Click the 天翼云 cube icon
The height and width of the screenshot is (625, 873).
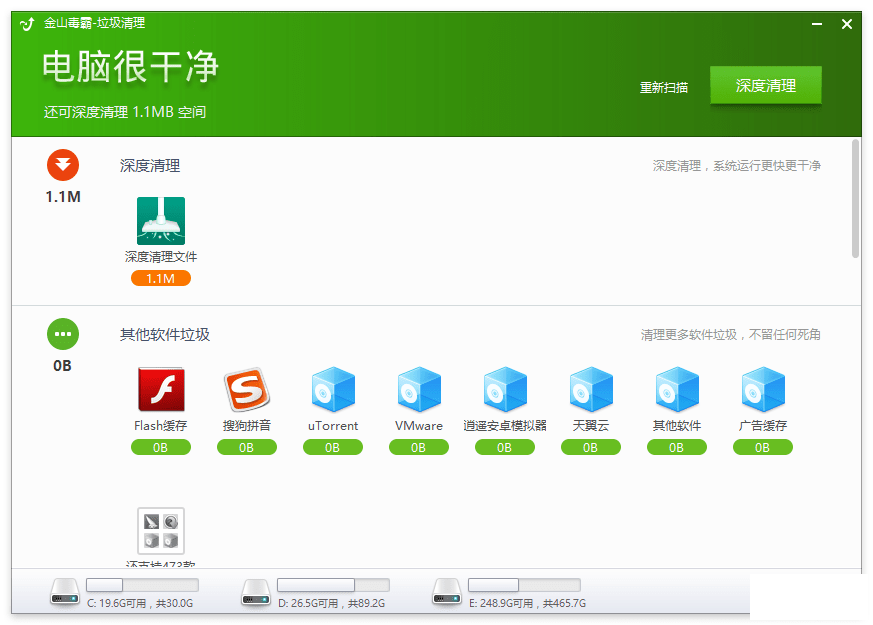[x=591, y=389]
